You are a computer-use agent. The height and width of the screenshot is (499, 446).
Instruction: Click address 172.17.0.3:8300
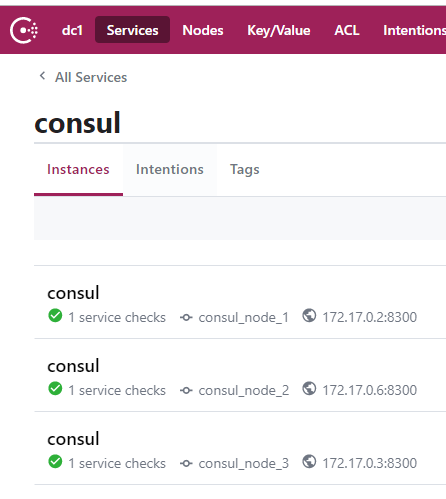click(x=370, y=463)
